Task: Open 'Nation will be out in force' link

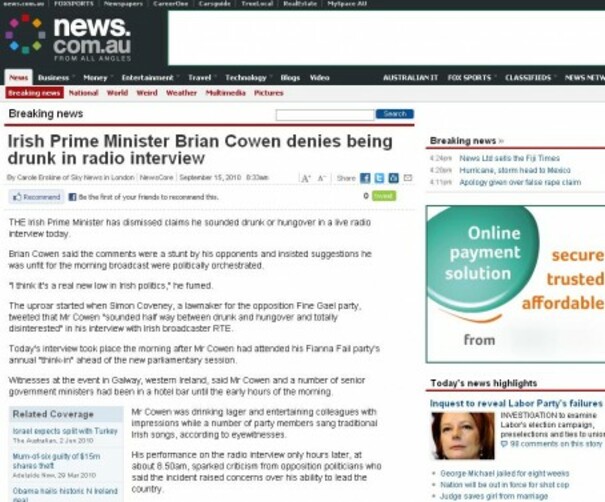Action: click(x=505, y=485)
